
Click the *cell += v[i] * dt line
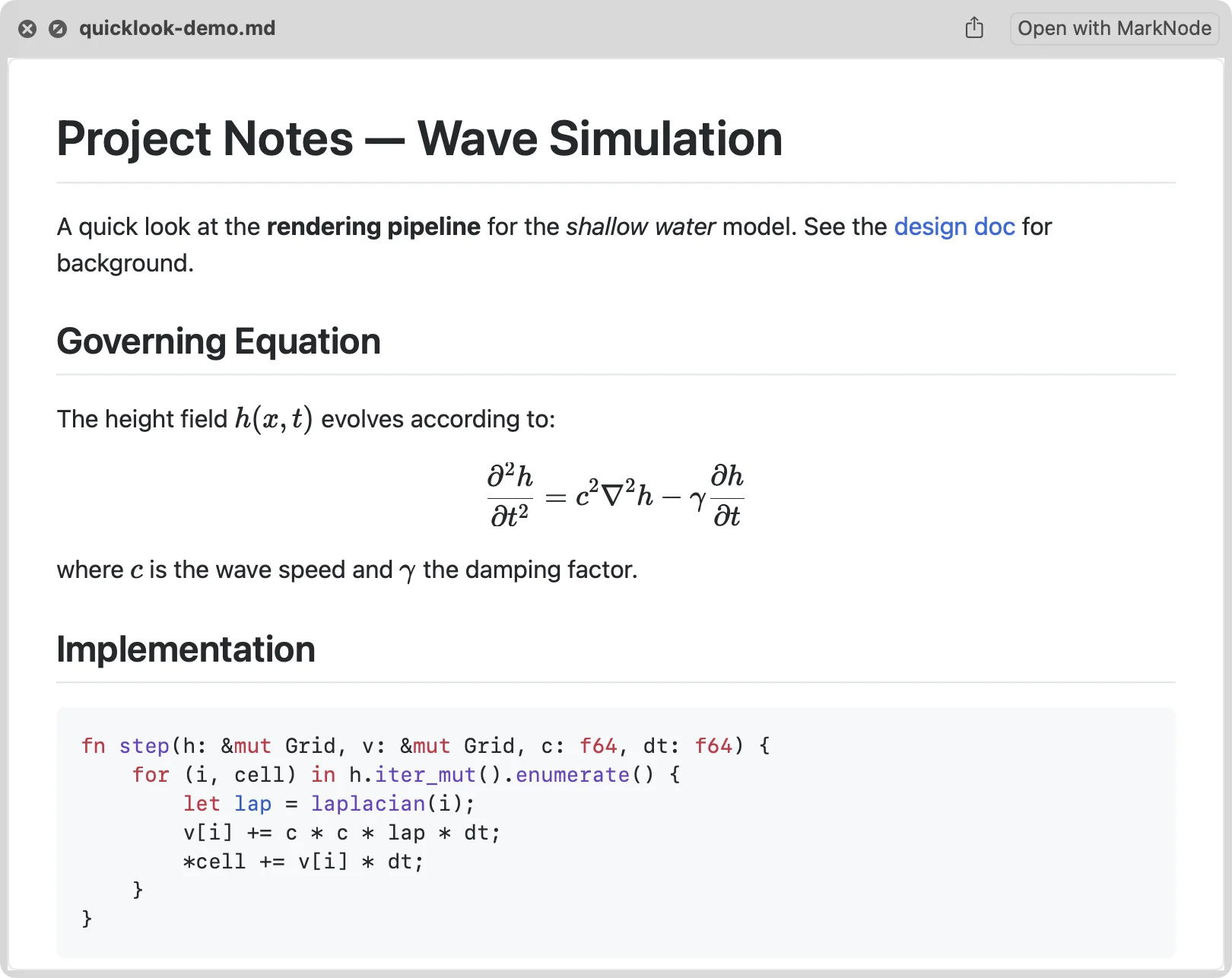click(303, 862)
